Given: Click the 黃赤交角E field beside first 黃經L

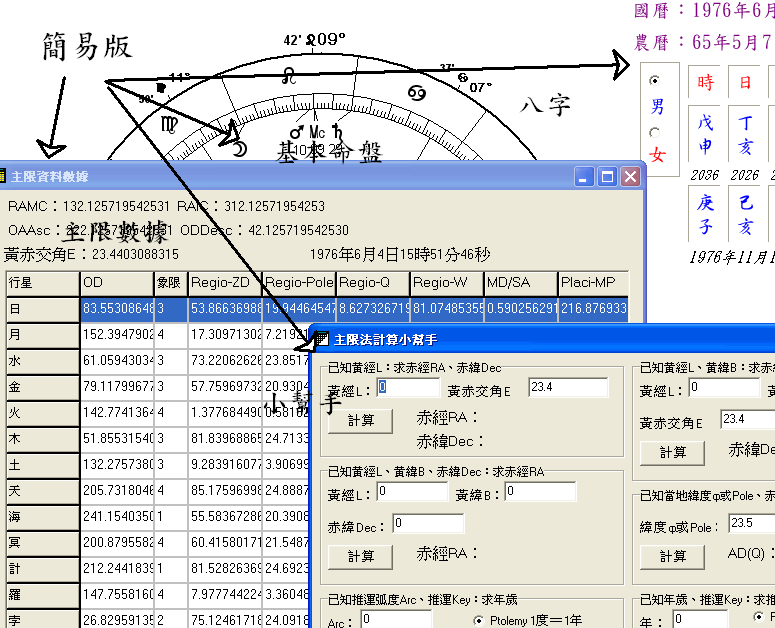Looking at the screenshot, I should click(x=568, y=388).
